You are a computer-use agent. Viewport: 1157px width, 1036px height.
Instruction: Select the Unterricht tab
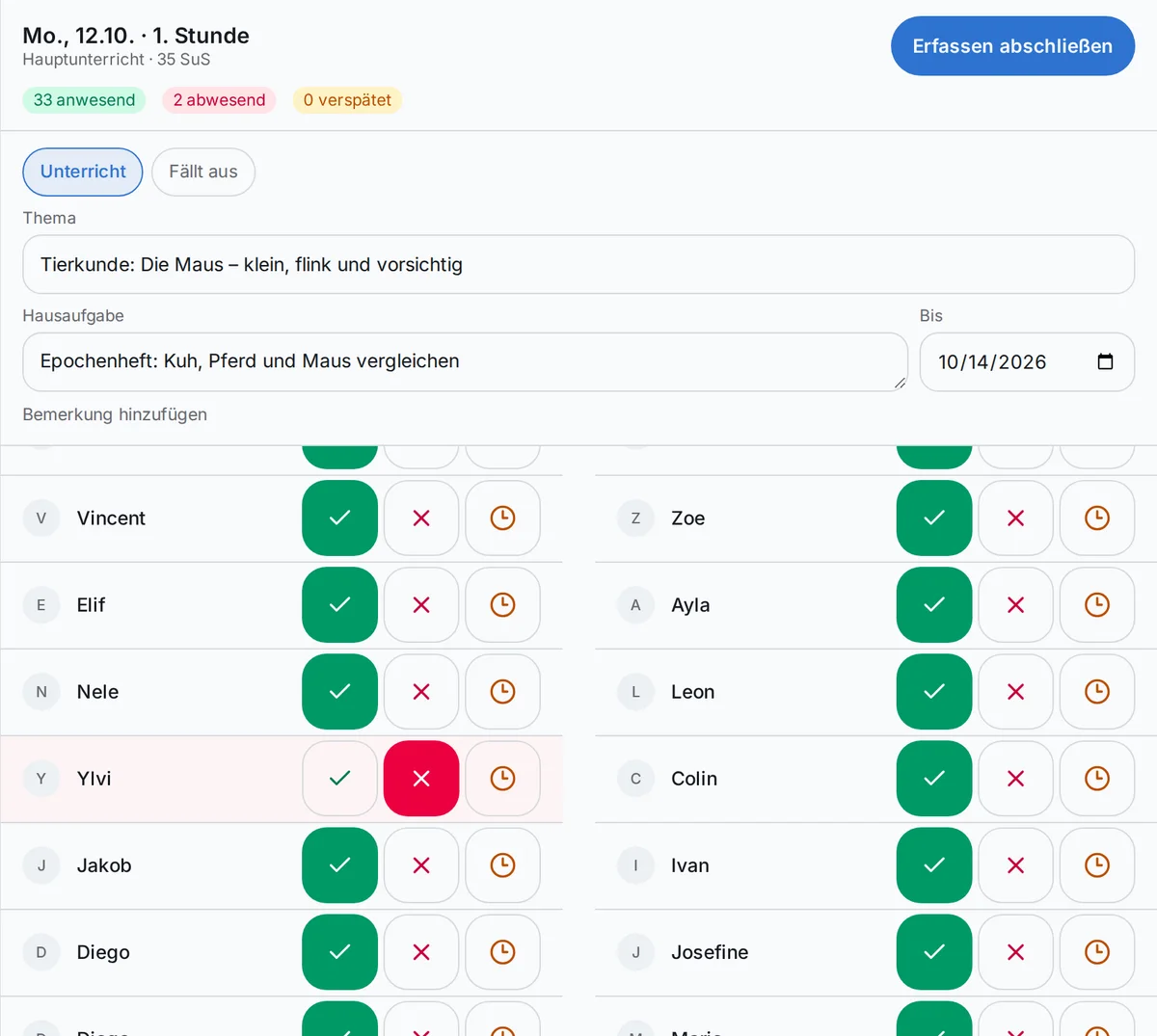tap(83, 172)
